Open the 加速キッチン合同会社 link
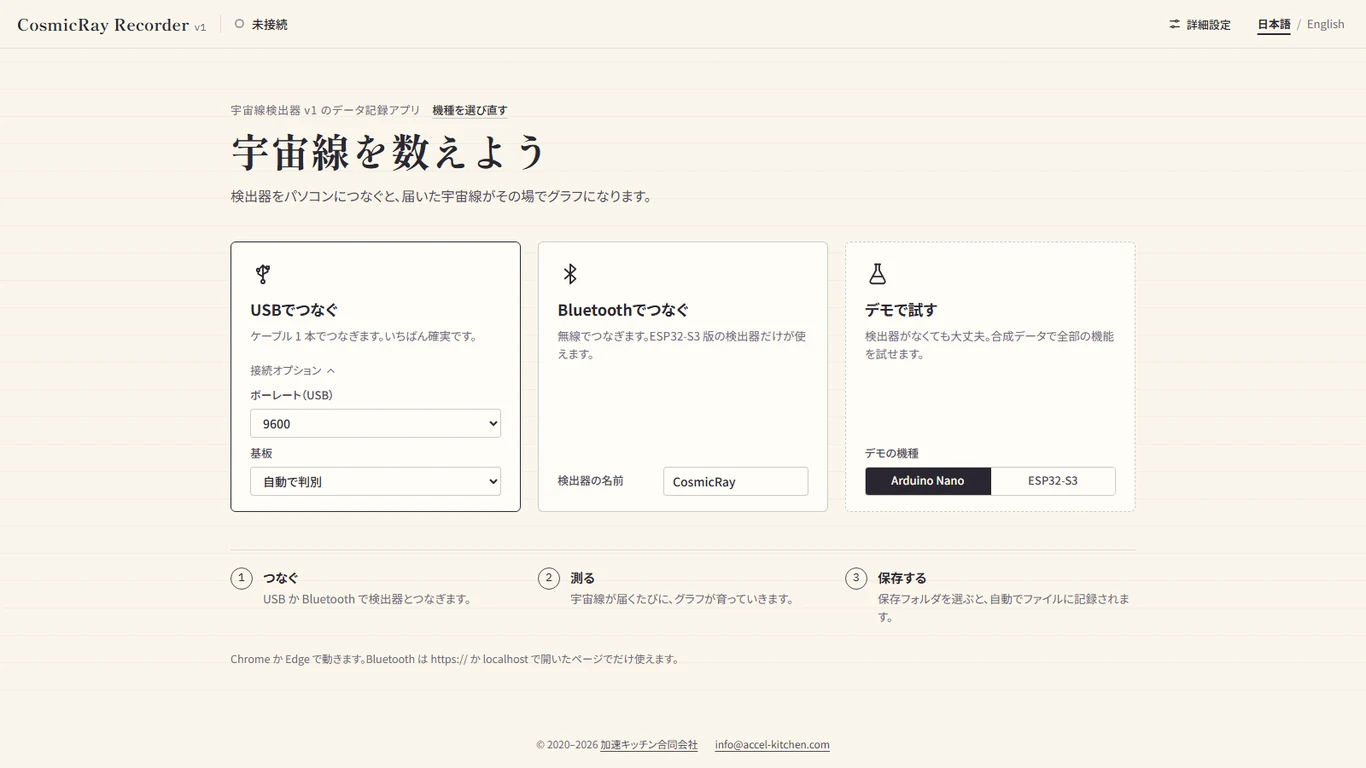This screenshot has width=1366, height=768. click(649, 745)
